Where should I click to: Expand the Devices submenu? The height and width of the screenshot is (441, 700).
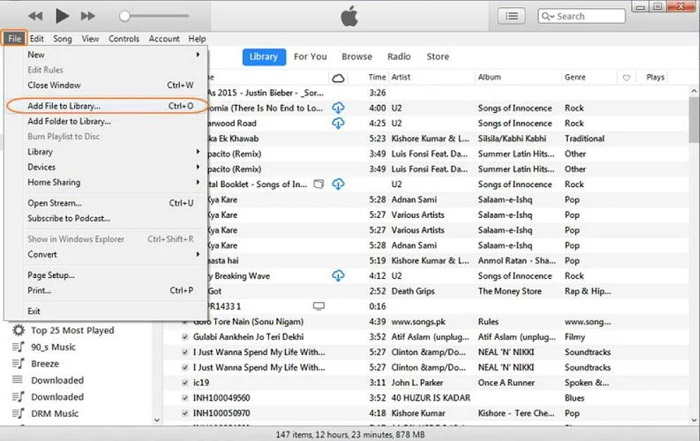tap(197, 167)
